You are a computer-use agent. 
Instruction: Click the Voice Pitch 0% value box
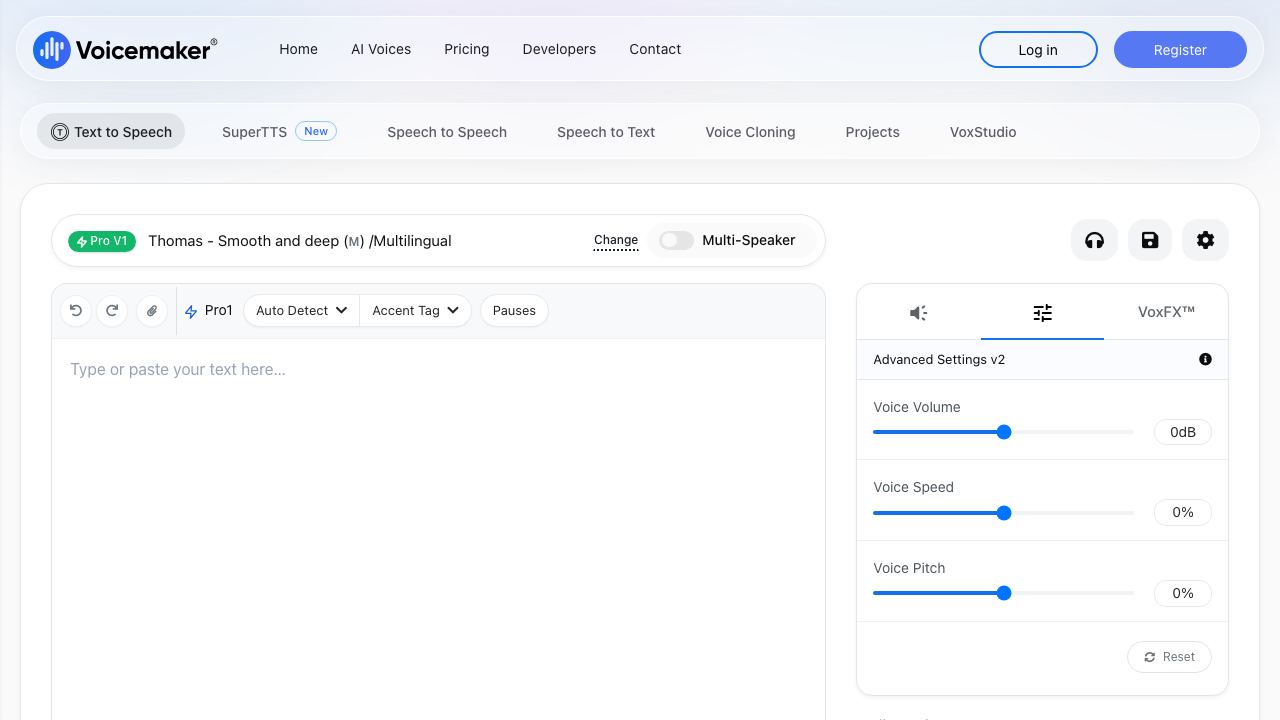point(1183,593)
